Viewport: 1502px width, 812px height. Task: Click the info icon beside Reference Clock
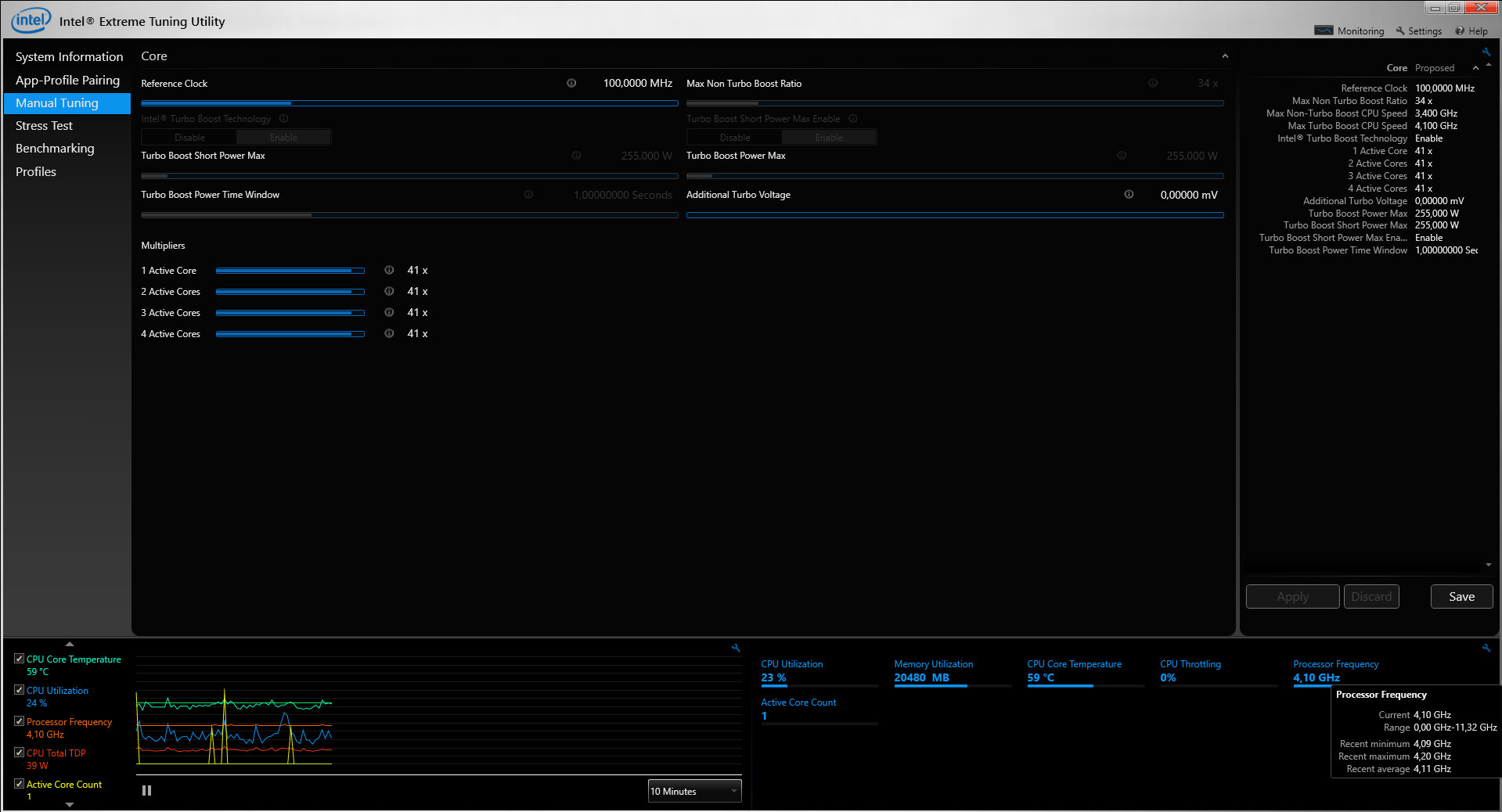[571, 83]
